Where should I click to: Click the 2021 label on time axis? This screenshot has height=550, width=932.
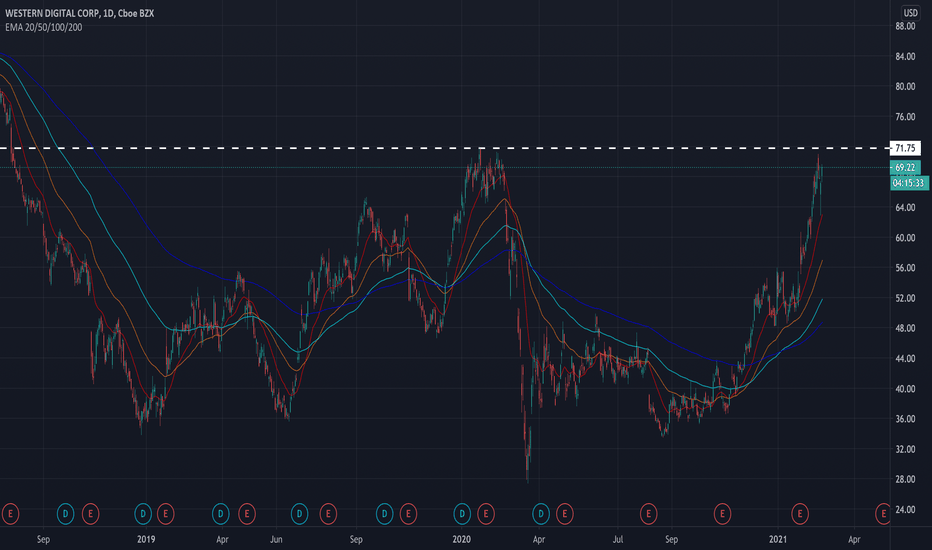777,539
